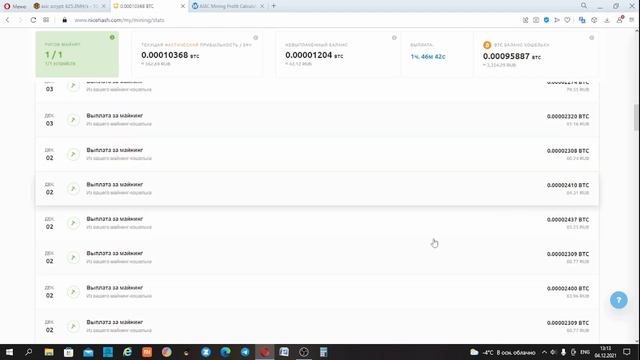Click the 0.00095887 BTC wallet balance

[512, 56]
